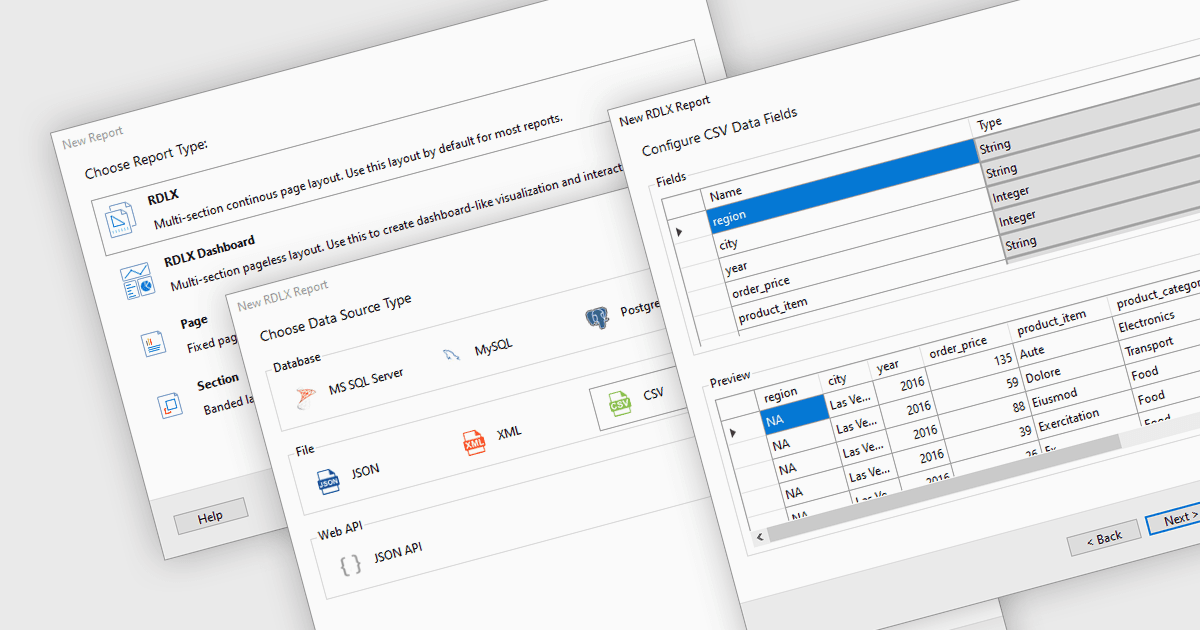Choose the RDLX Dashboard icon

[138, 281]
